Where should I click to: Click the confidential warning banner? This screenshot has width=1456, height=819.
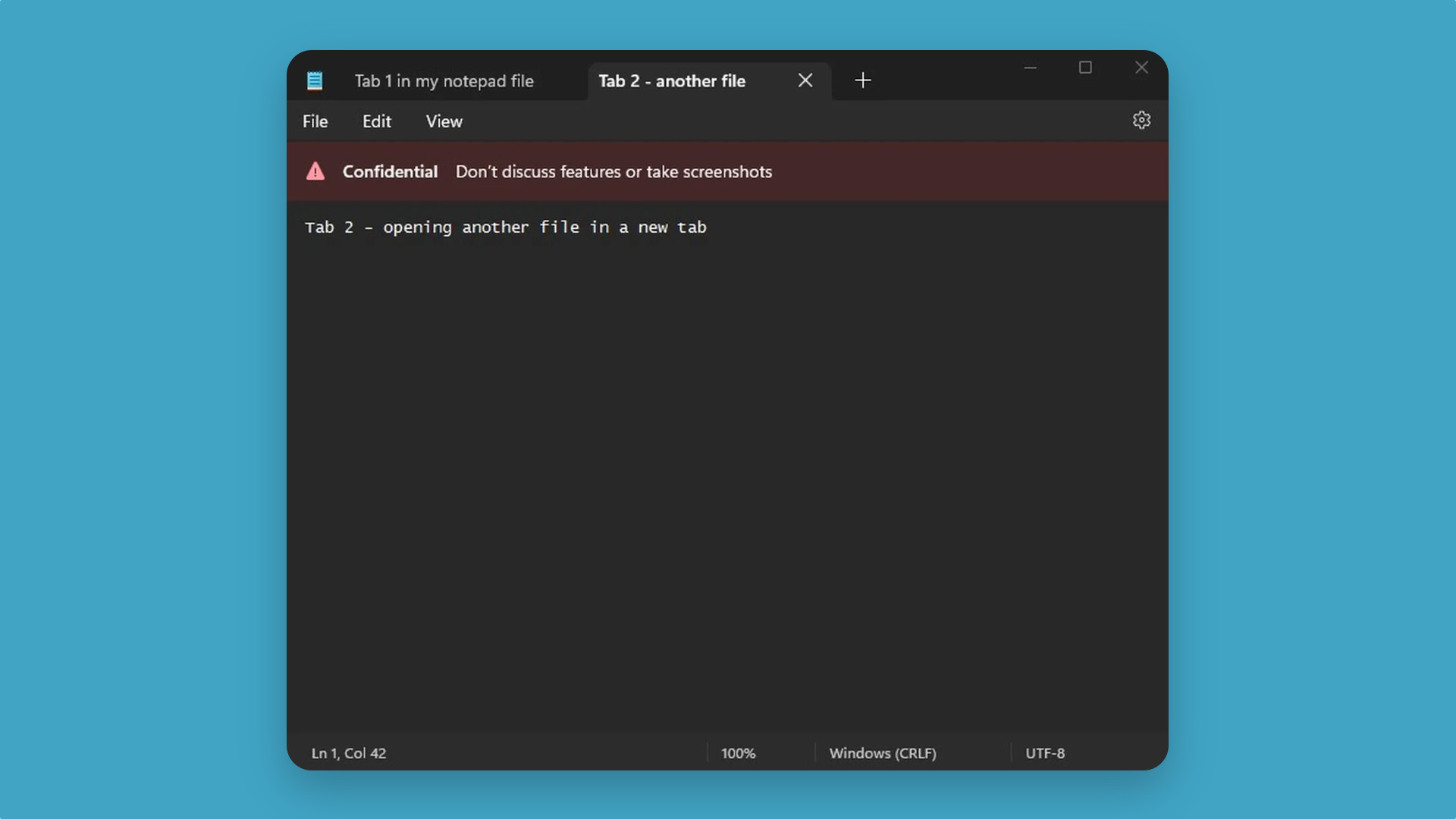click(728, 171)
